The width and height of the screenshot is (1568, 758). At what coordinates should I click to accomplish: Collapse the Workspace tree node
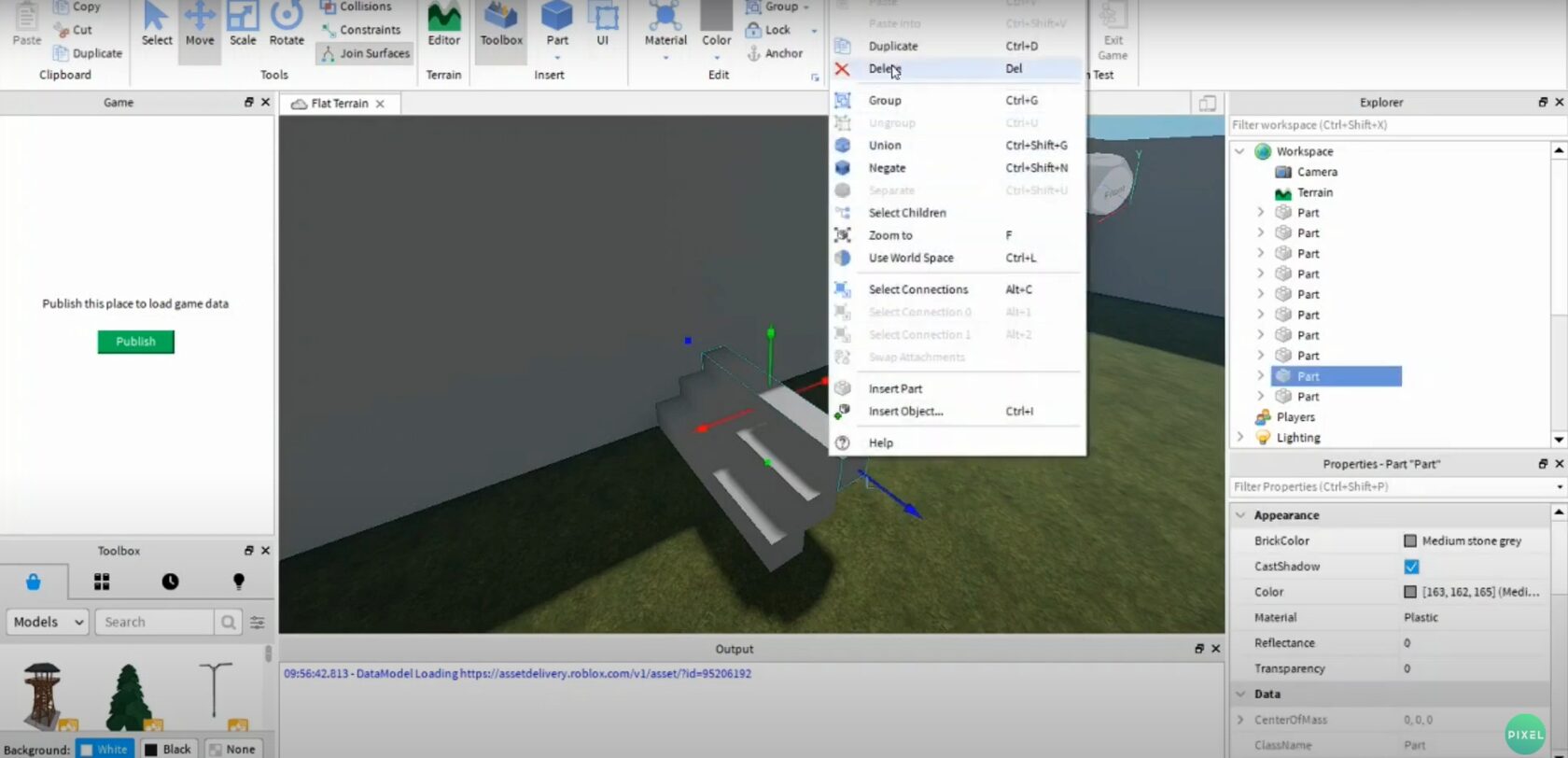(1239, 151)
